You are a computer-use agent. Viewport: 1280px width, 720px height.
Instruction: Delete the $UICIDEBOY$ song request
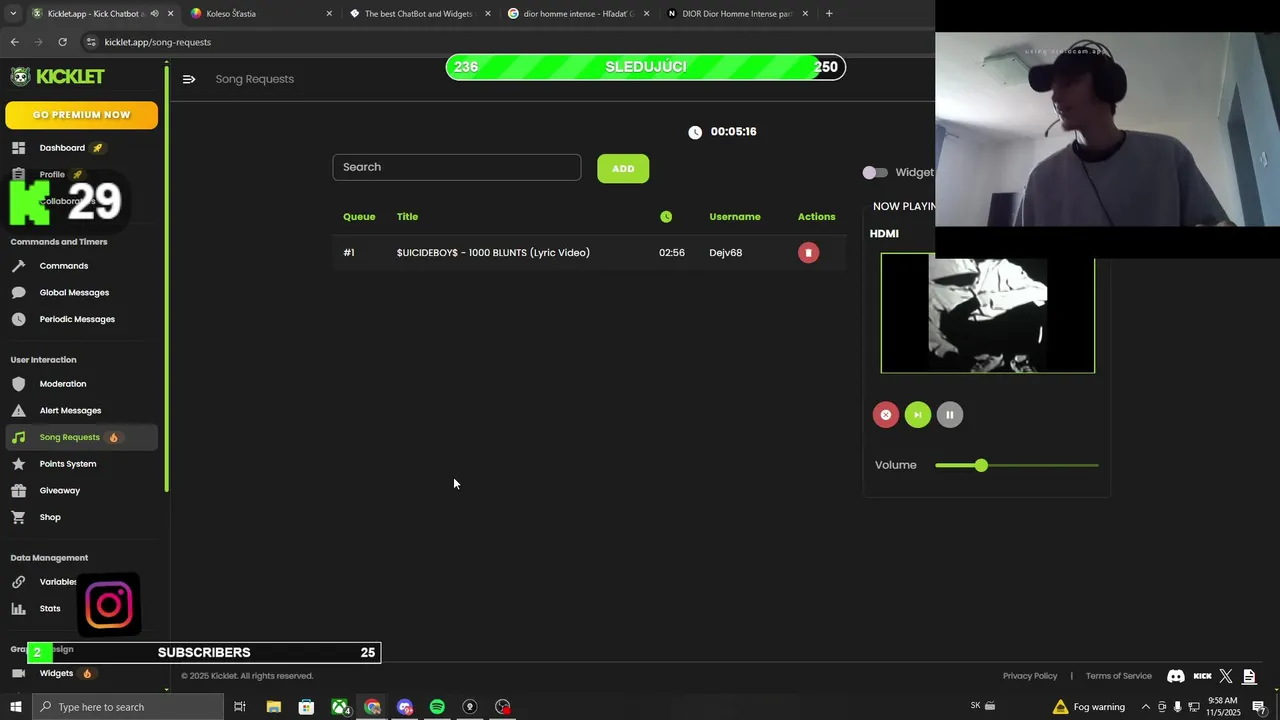click(808, 253)
